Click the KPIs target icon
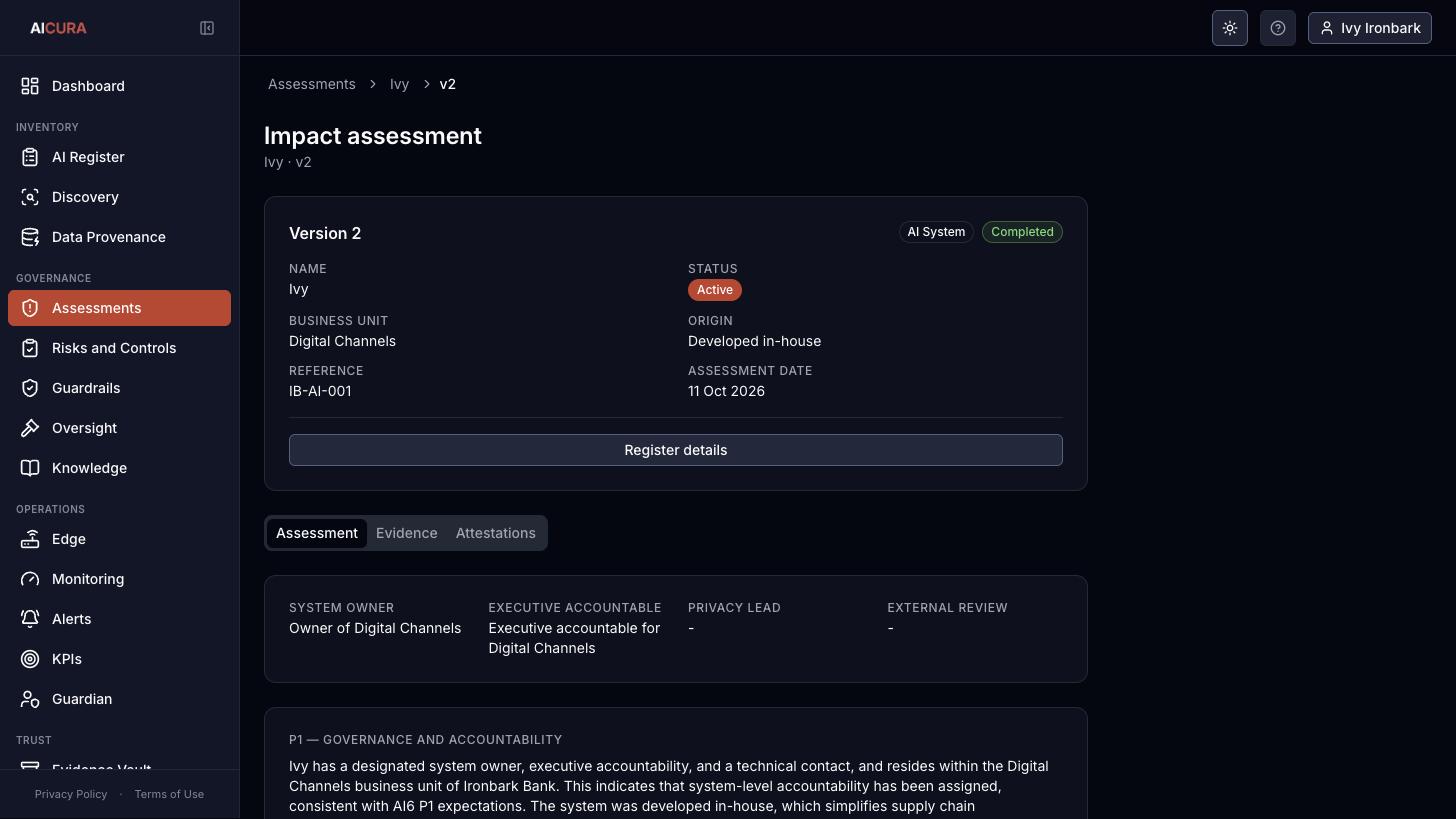Image resolution: width=1456 pixels, height=819 pixels. pyautogui.click(x=30, y=659)
